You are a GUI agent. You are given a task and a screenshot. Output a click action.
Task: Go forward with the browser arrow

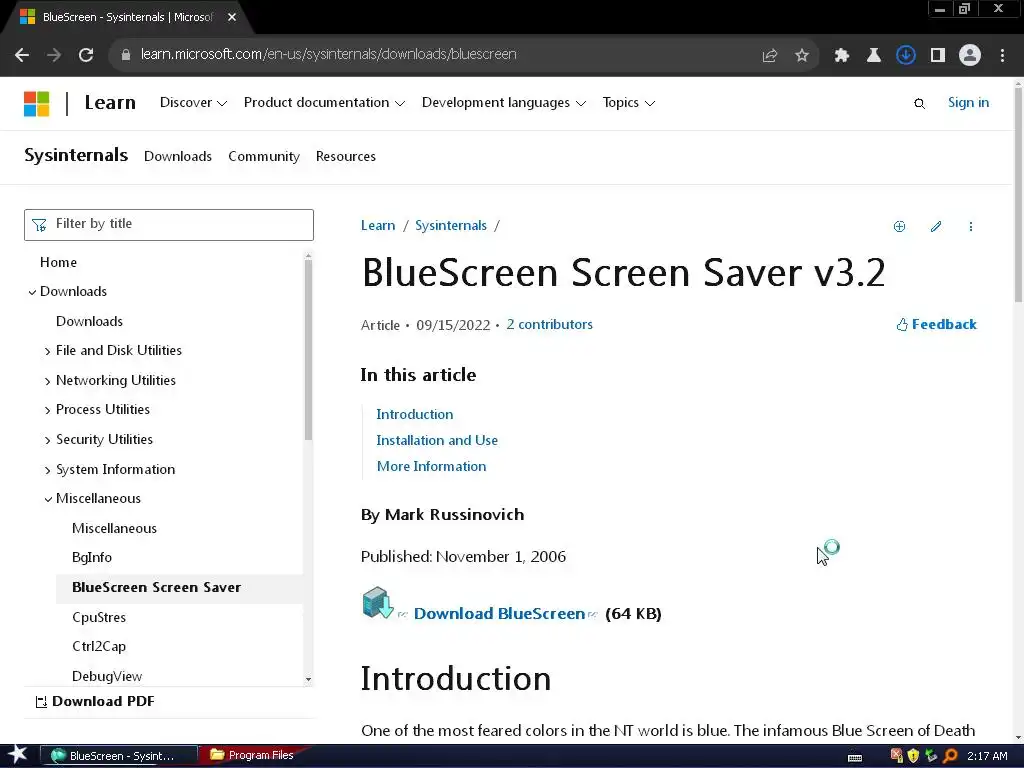coord(54,55)
